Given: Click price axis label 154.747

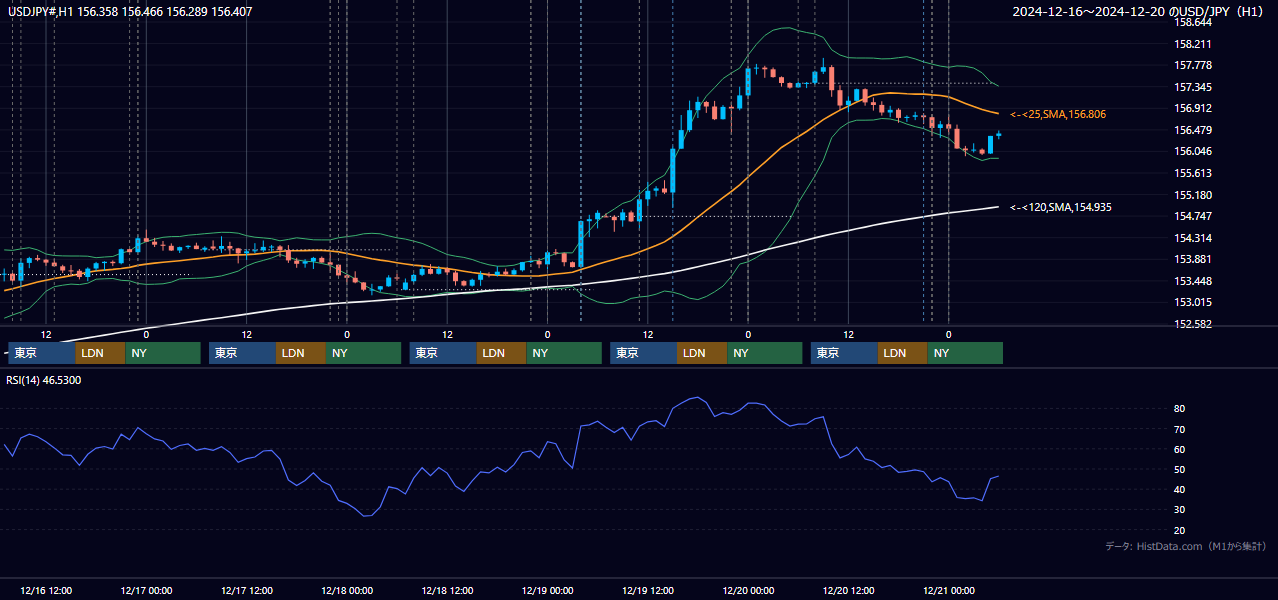Looking at the screenshot, I should [x=1193, y=216].
